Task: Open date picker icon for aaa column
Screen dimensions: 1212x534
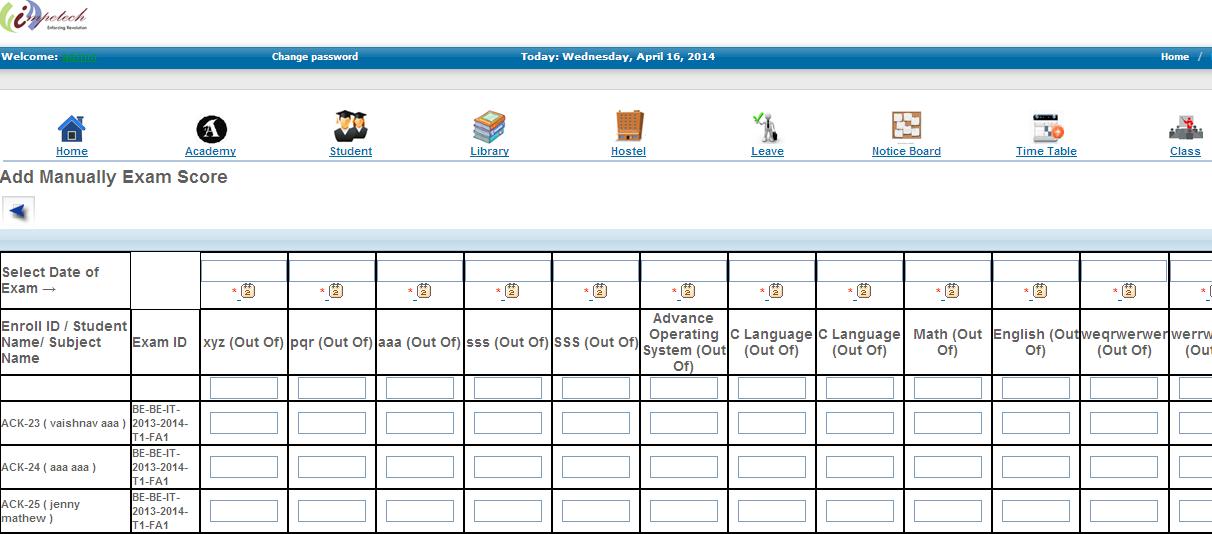Action: pyautogui.click(x=424, y=291)
